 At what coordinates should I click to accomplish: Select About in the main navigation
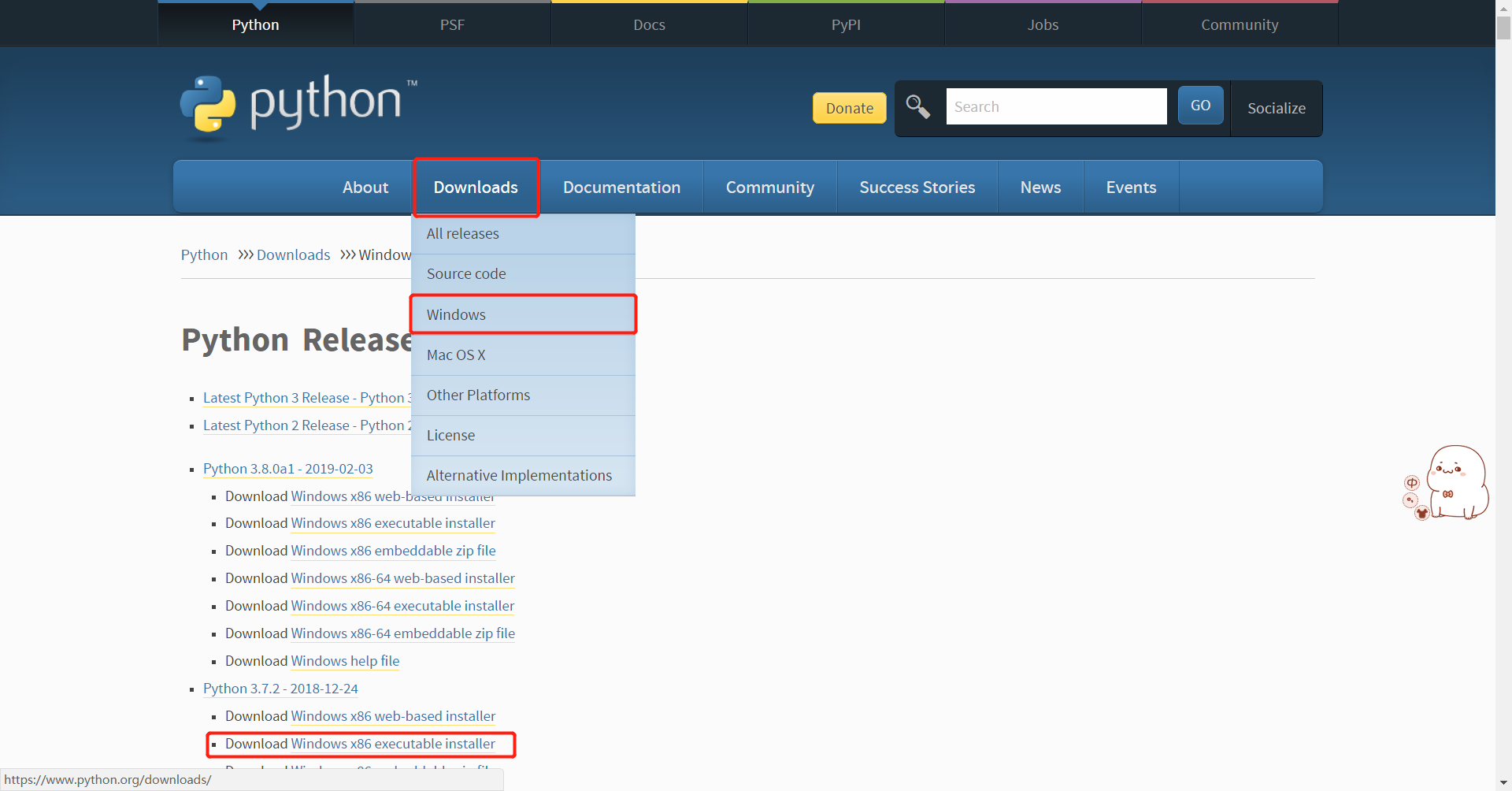(365, 187)
